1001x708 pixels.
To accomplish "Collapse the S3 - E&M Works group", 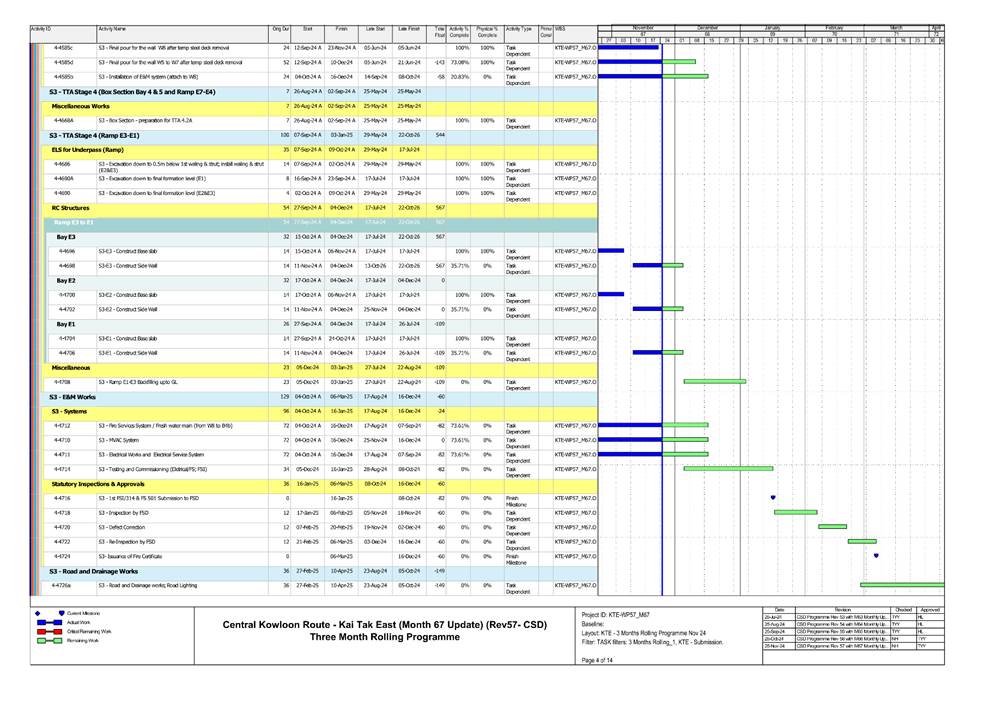I will pos(80,396).
